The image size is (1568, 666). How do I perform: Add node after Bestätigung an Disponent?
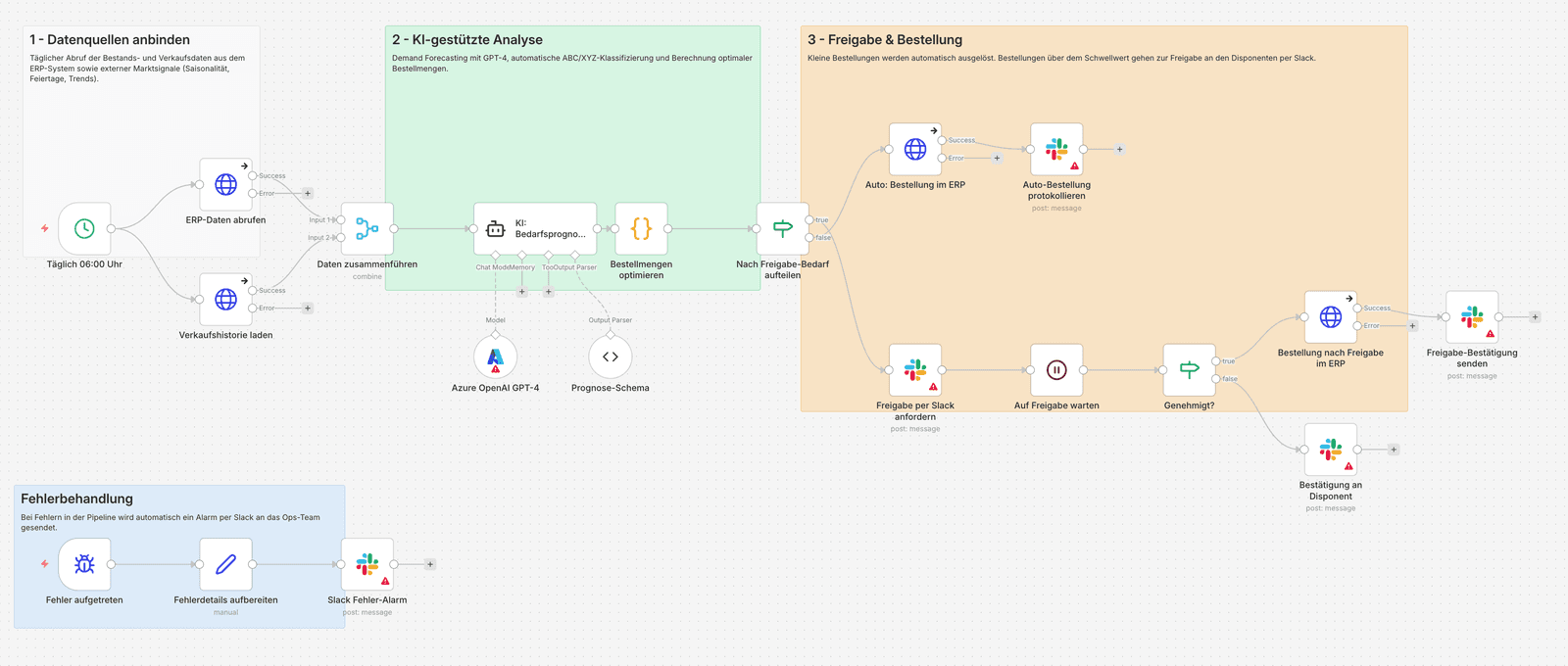pos(1394,450)
